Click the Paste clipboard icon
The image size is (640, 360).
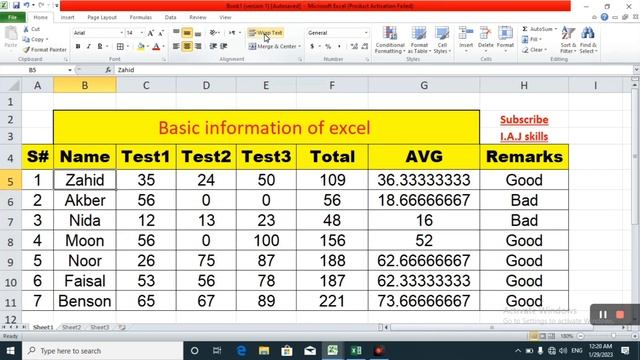(x=11, y=37)
